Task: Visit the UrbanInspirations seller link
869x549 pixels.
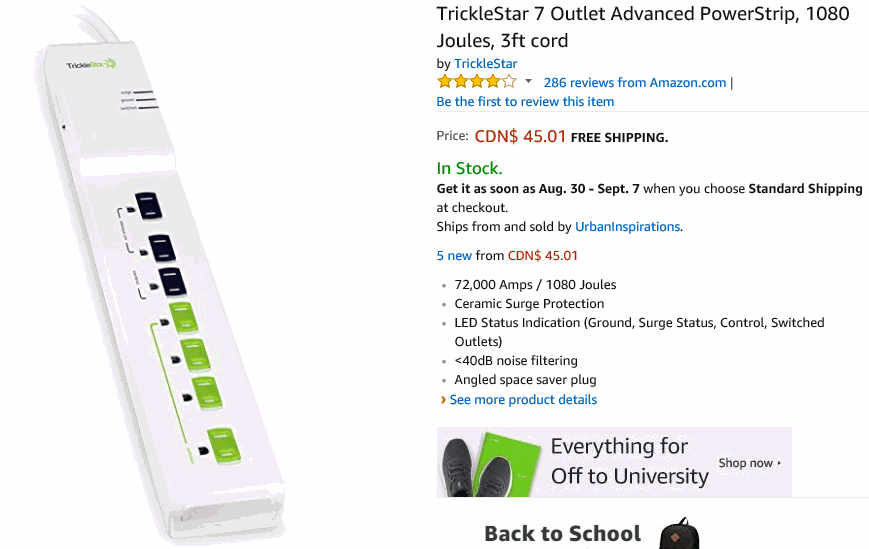Action: pos(627,227)
